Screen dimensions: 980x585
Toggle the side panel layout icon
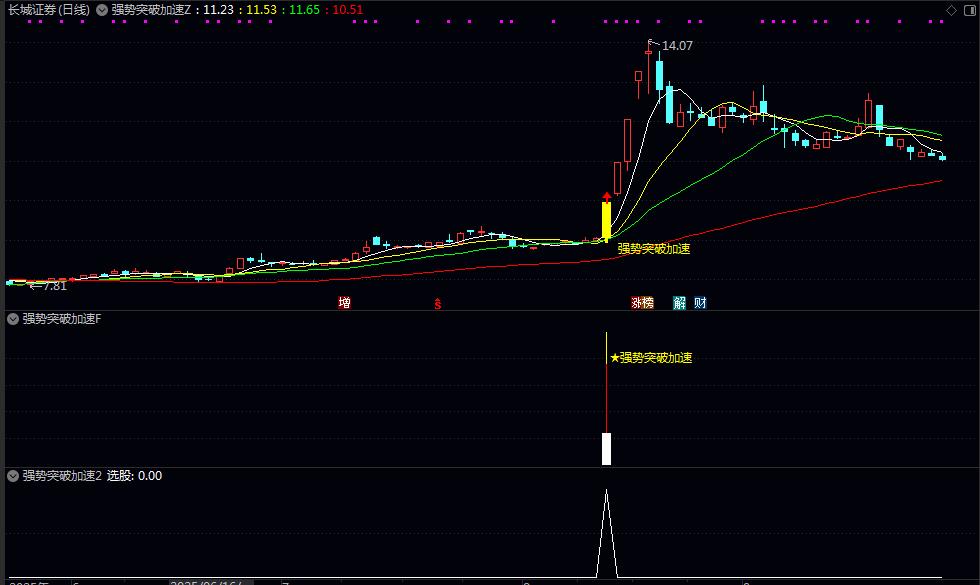tap(970, 10)
